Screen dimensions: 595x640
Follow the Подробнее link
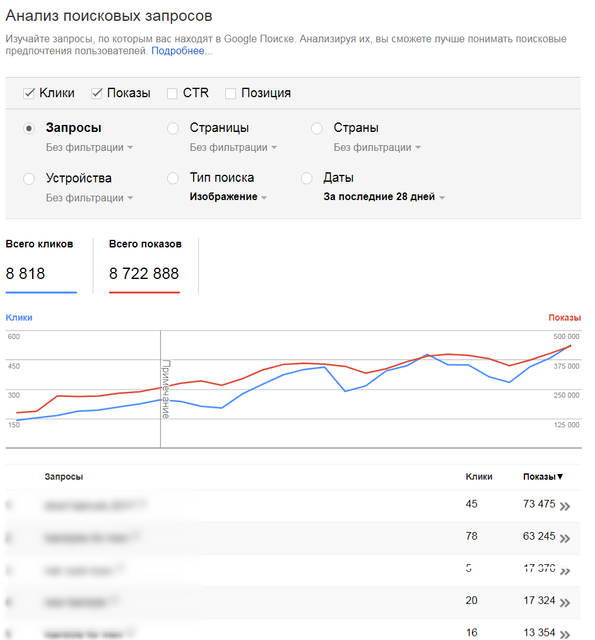(x=182, y=51)
